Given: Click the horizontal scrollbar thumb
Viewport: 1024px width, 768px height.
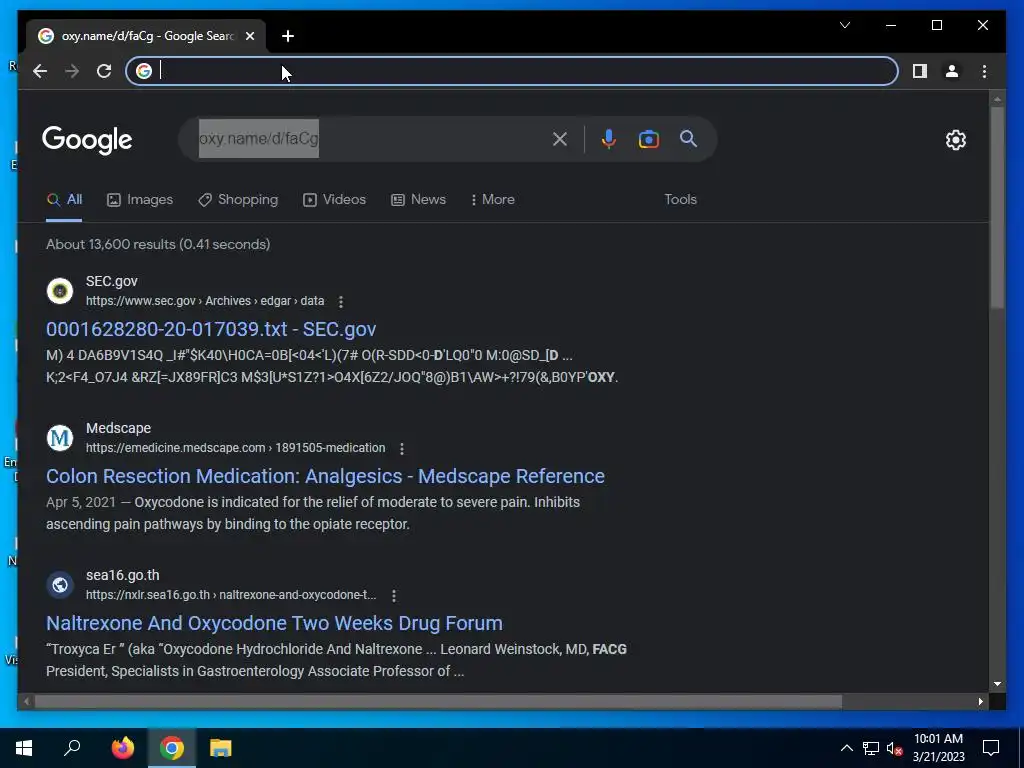Looking at the screenshot, I should pyautogui.click(x=438, y=701).
